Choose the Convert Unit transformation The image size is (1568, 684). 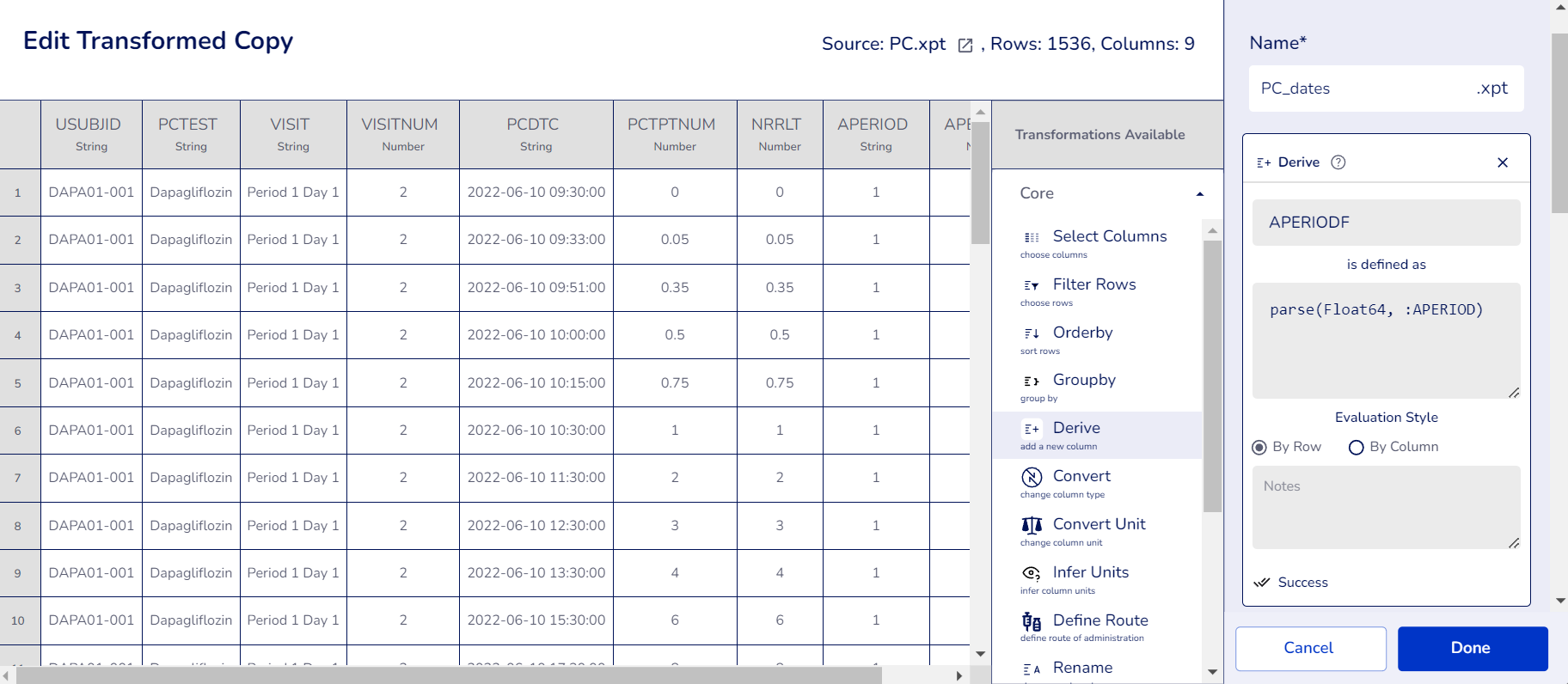tap(1098, 531)
